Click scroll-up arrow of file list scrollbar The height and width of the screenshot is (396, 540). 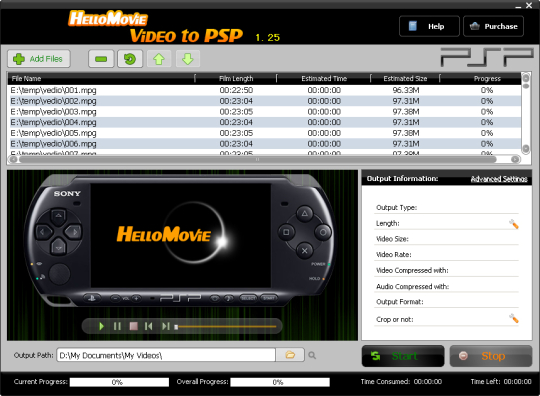[x=526, y=78]
